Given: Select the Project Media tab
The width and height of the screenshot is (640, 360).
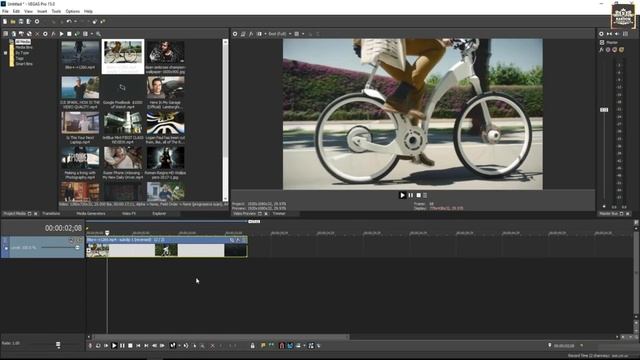Looking at the screenshot, I should coord(15,213).
